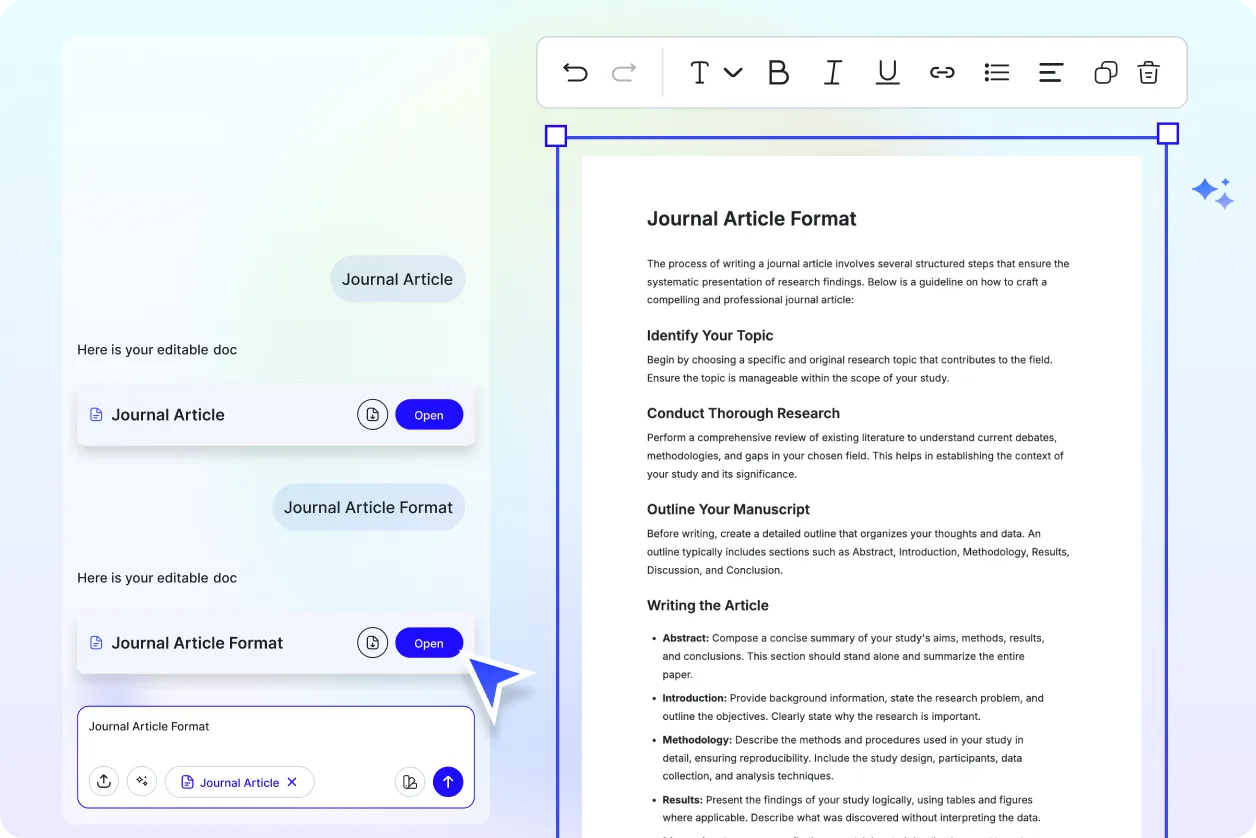Open the Journal Article Format document
The width and height of the screenshot is (1256, 838).
coord(429,642)
